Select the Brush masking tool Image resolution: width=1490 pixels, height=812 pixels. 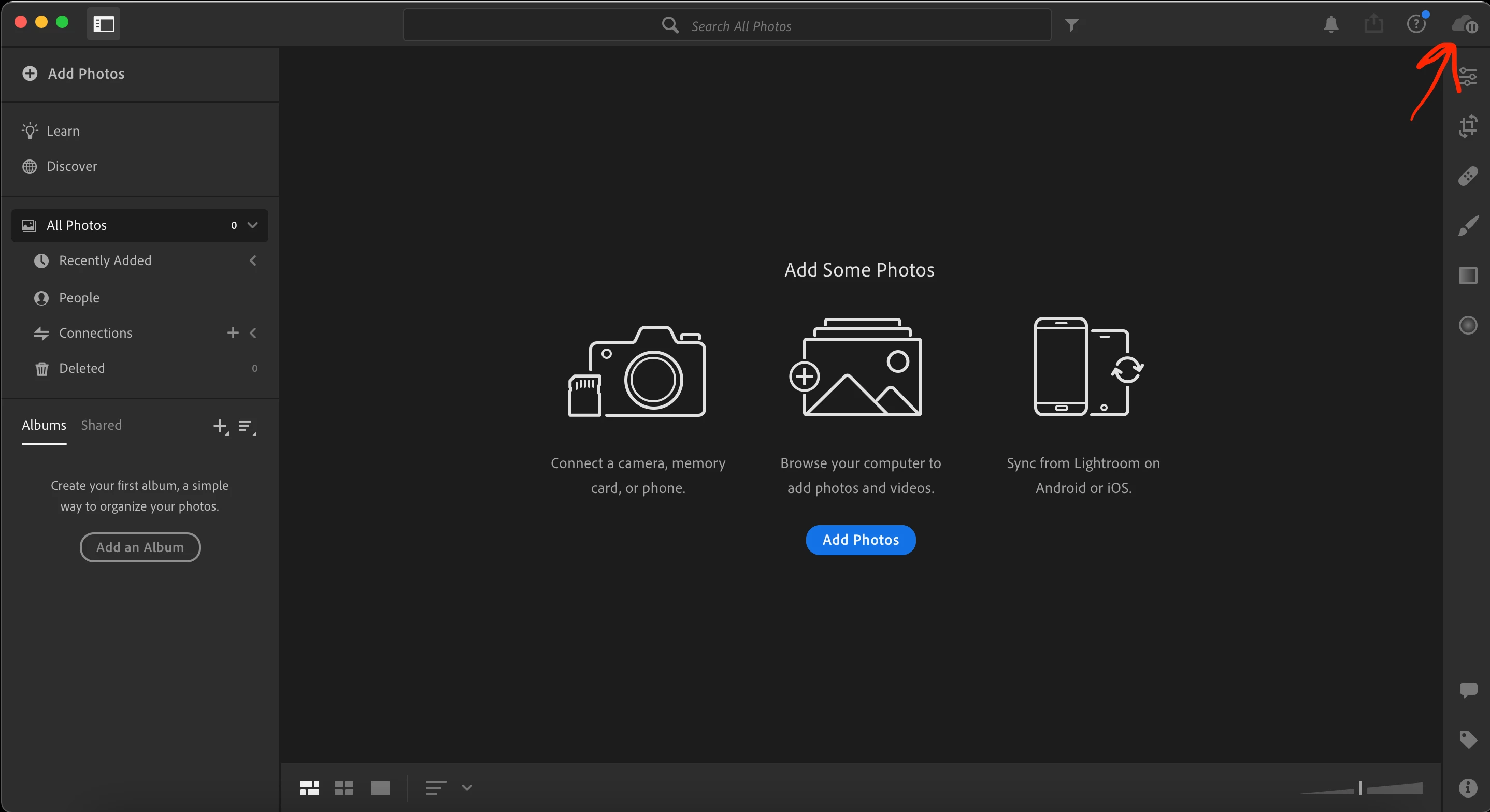pos(1468,226)
